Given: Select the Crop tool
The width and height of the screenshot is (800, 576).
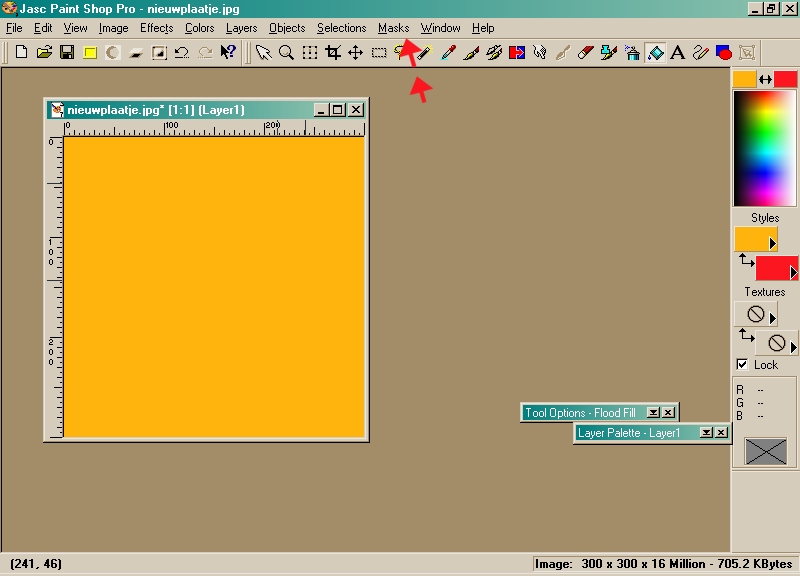Looking at the screenshot, I should [333, 53].
